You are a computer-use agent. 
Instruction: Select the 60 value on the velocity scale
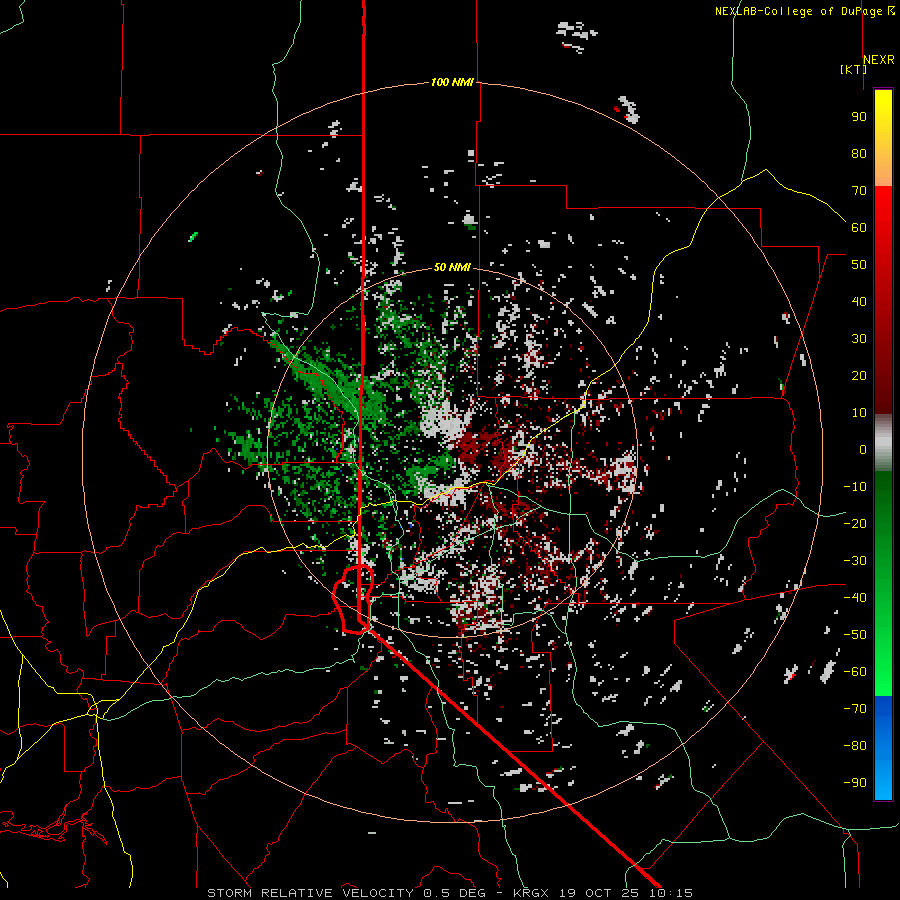click(x=859, y=227)
